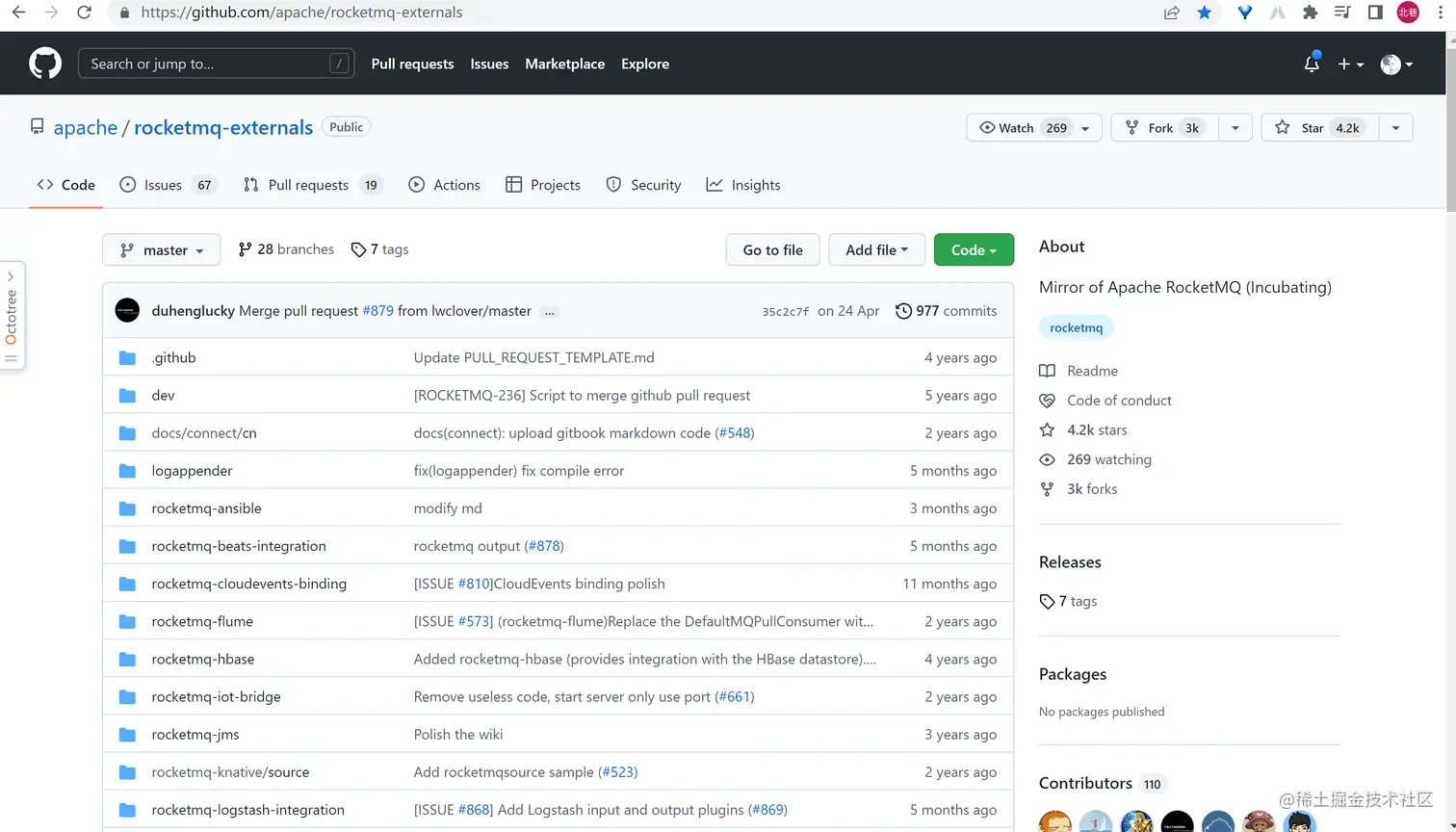Image resolution: width=1456 pixels, height=832 pixels.
Task: Click the repository book icon near apache
Action: (37, 127)
